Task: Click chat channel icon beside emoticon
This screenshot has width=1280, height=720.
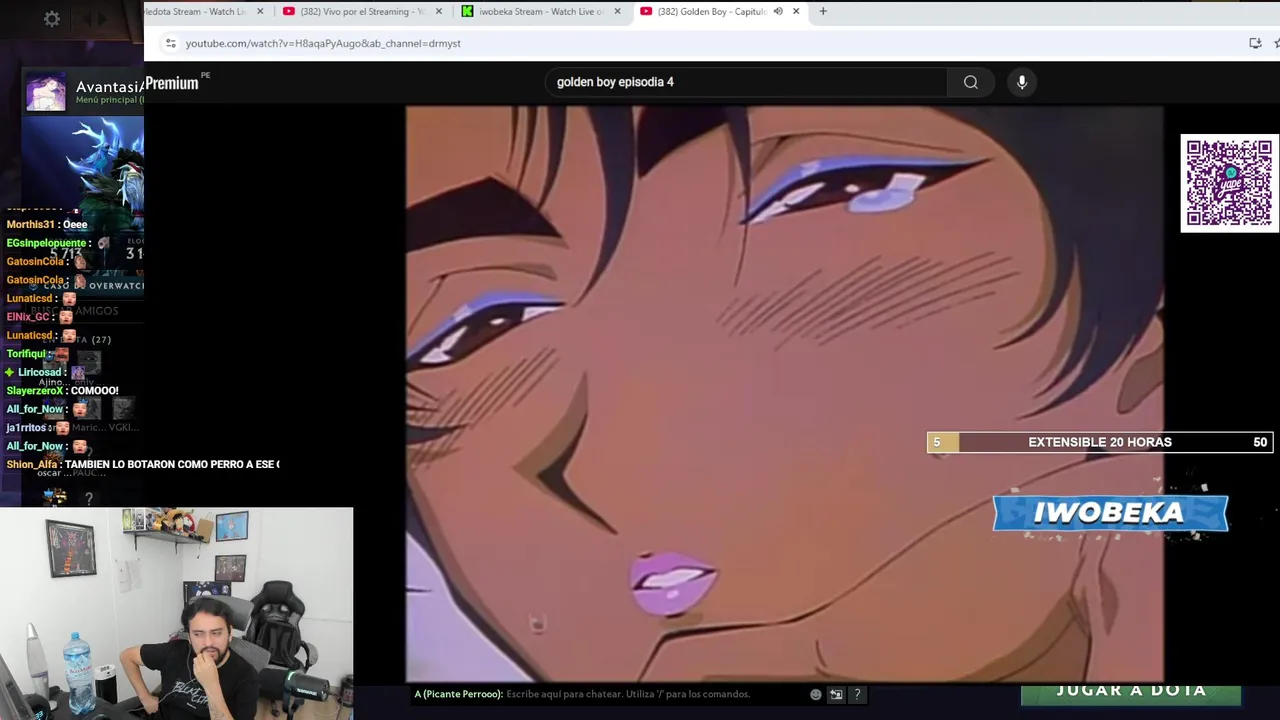Action: pos(836,694)
